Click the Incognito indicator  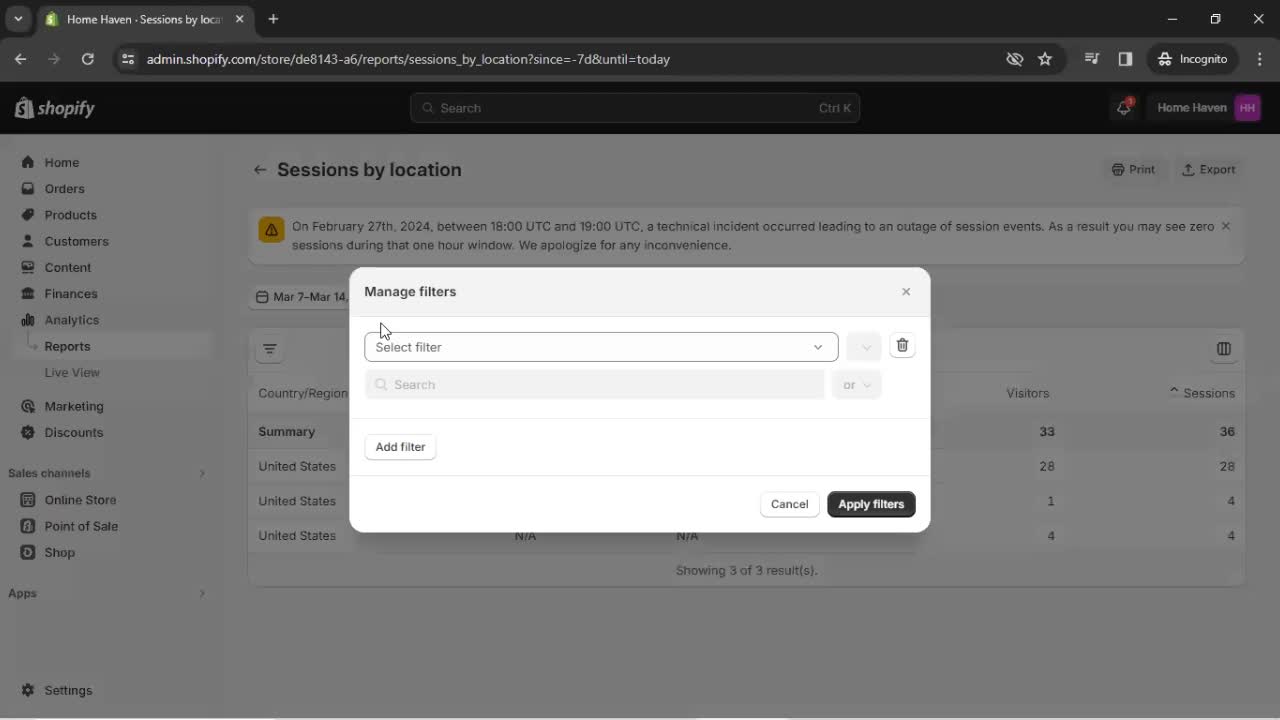[x=1192, y=59]
